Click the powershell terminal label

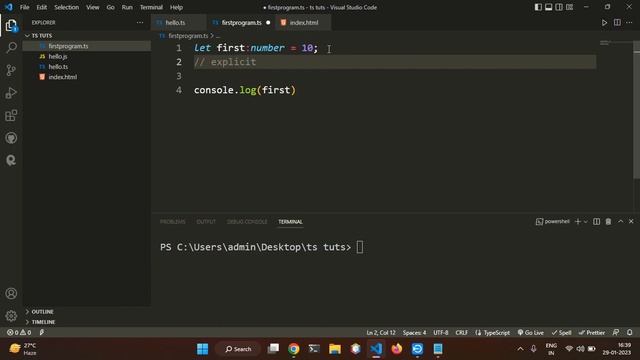553,222
